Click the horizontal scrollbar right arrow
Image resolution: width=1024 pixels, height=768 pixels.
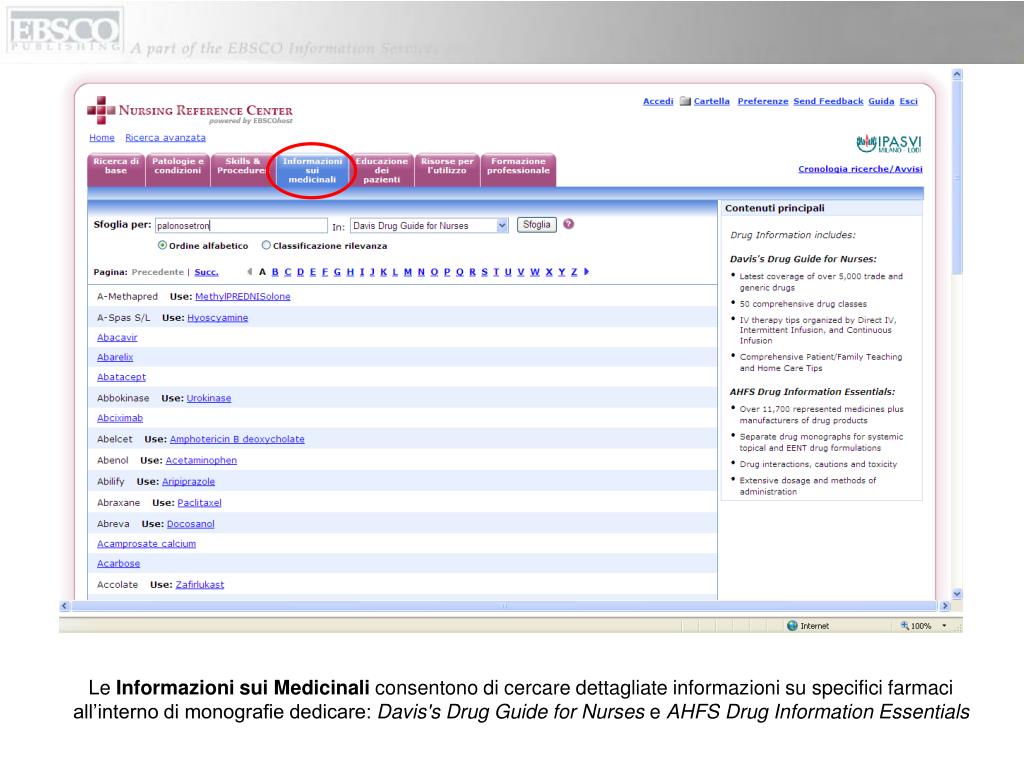click(x=944, y=606)
